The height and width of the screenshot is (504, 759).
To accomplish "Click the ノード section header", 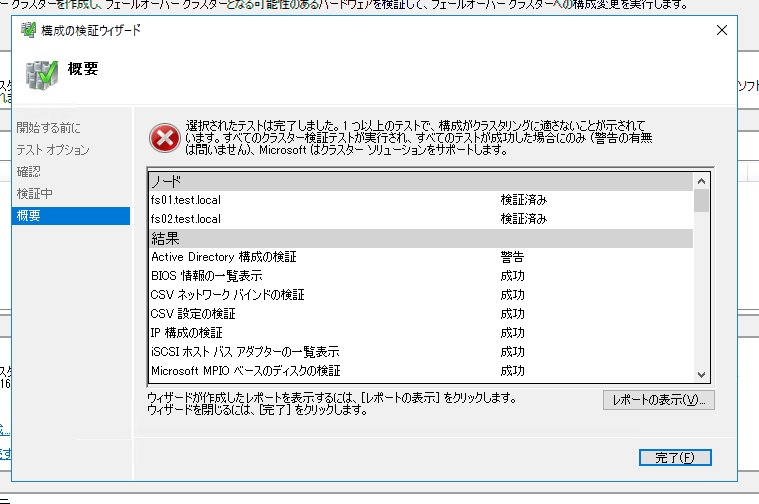I will [x=421, y=182].
